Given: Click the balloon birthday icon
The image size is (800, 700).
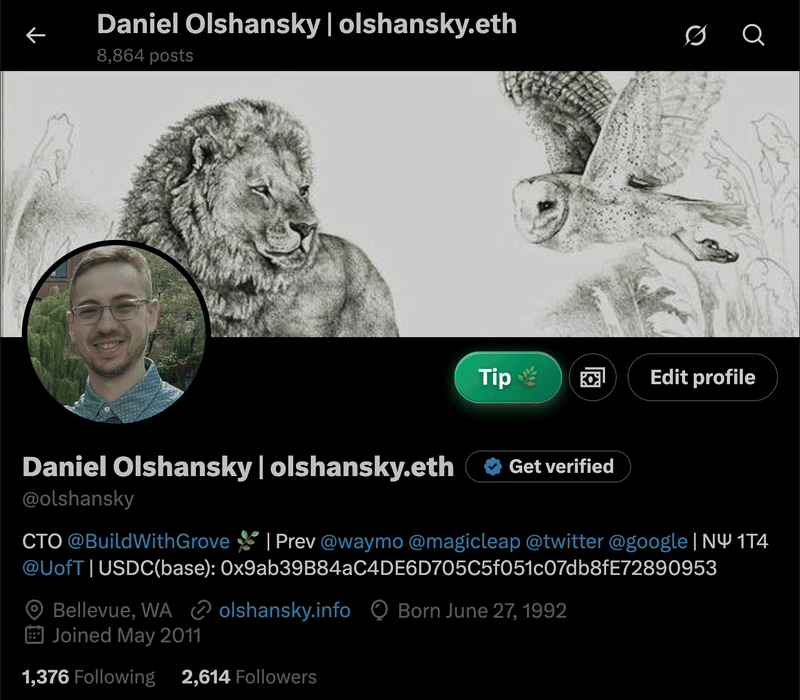Looking at the screenshot, I should pos(379,610).
